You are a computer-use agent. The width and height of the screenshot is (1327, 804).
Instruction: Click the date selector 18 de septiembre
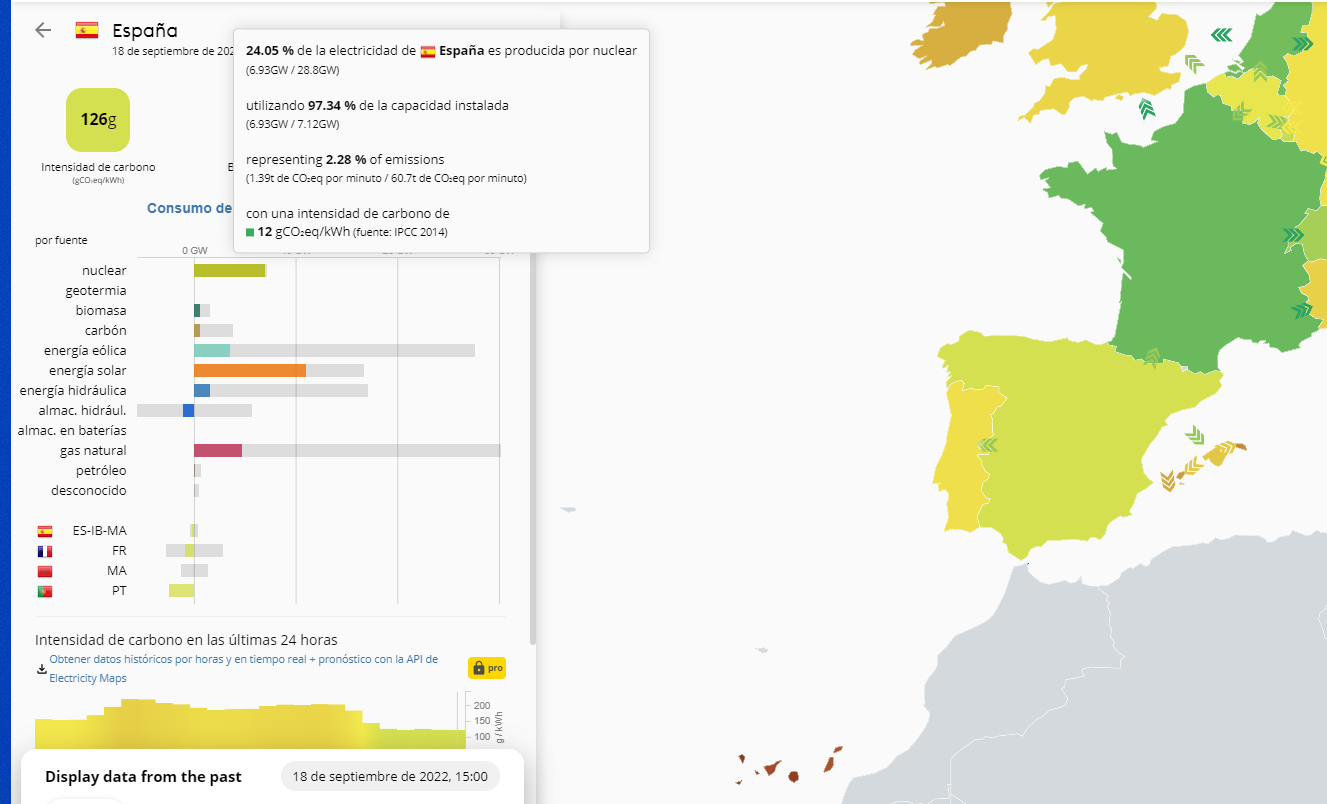[x=389, y=776]
